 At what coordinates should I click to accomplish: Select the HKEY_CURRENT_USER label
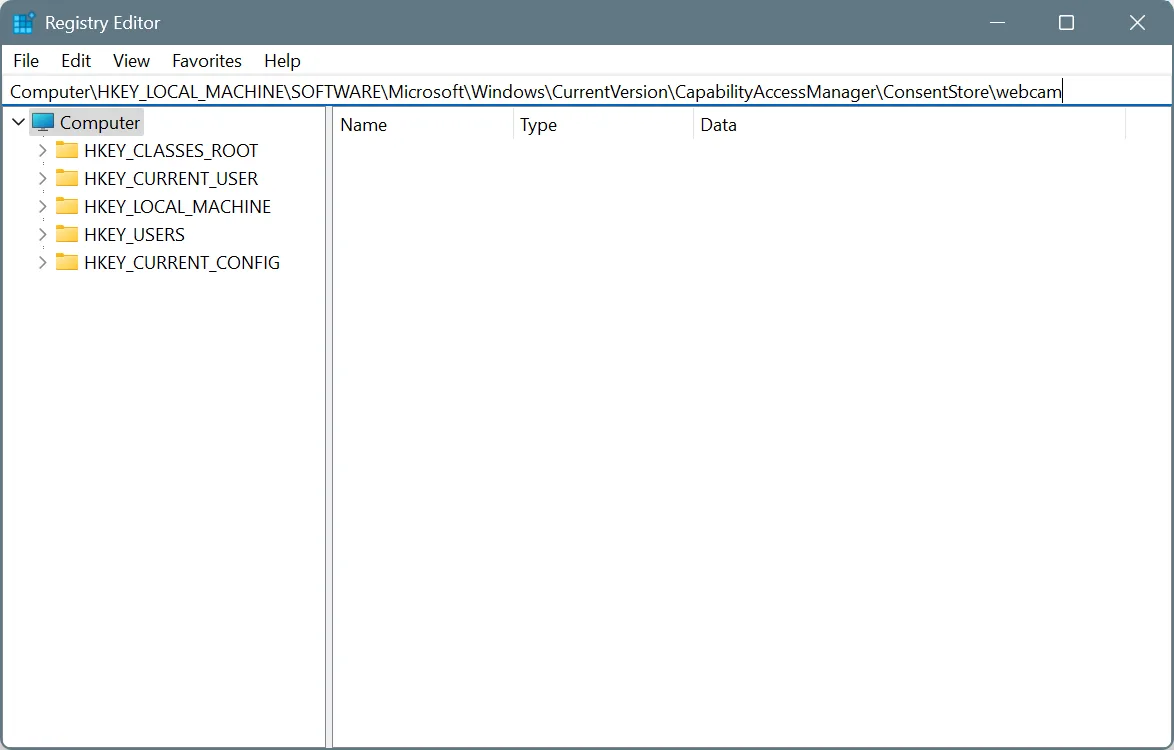coord(171,178)
